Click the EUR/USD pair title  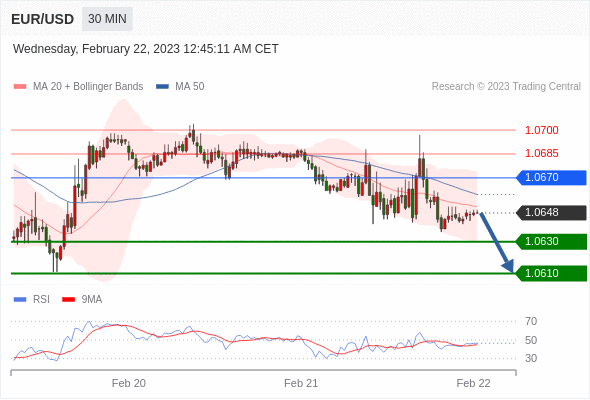[43, 19]
